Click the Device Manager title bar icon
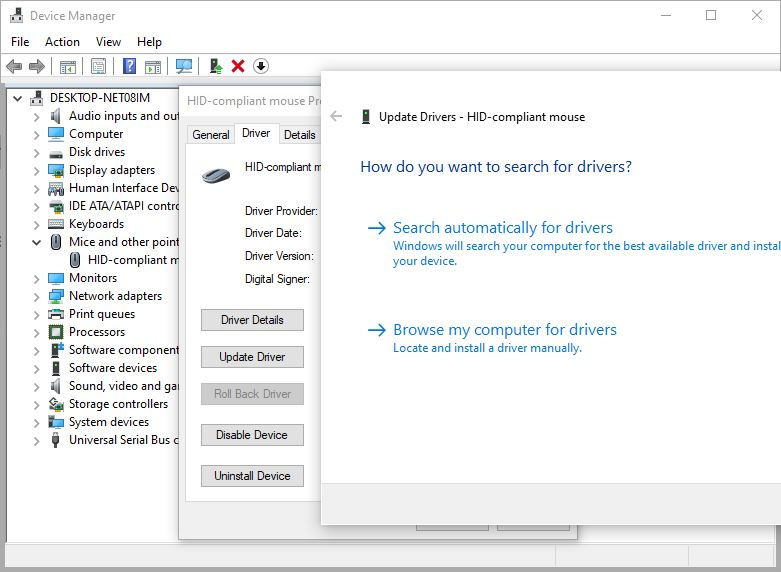The width and height of the screenshot is (781, 572). (x=16, y=15)
